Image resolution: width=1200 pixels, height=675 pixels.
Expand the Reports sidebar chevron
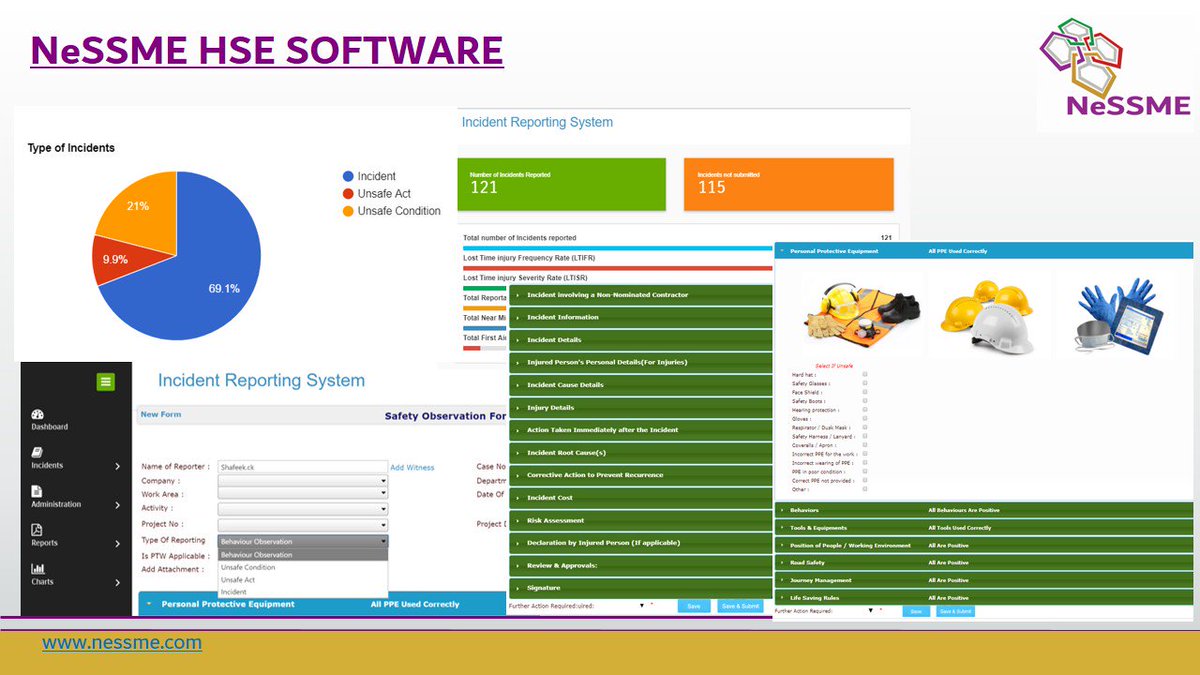117,543
